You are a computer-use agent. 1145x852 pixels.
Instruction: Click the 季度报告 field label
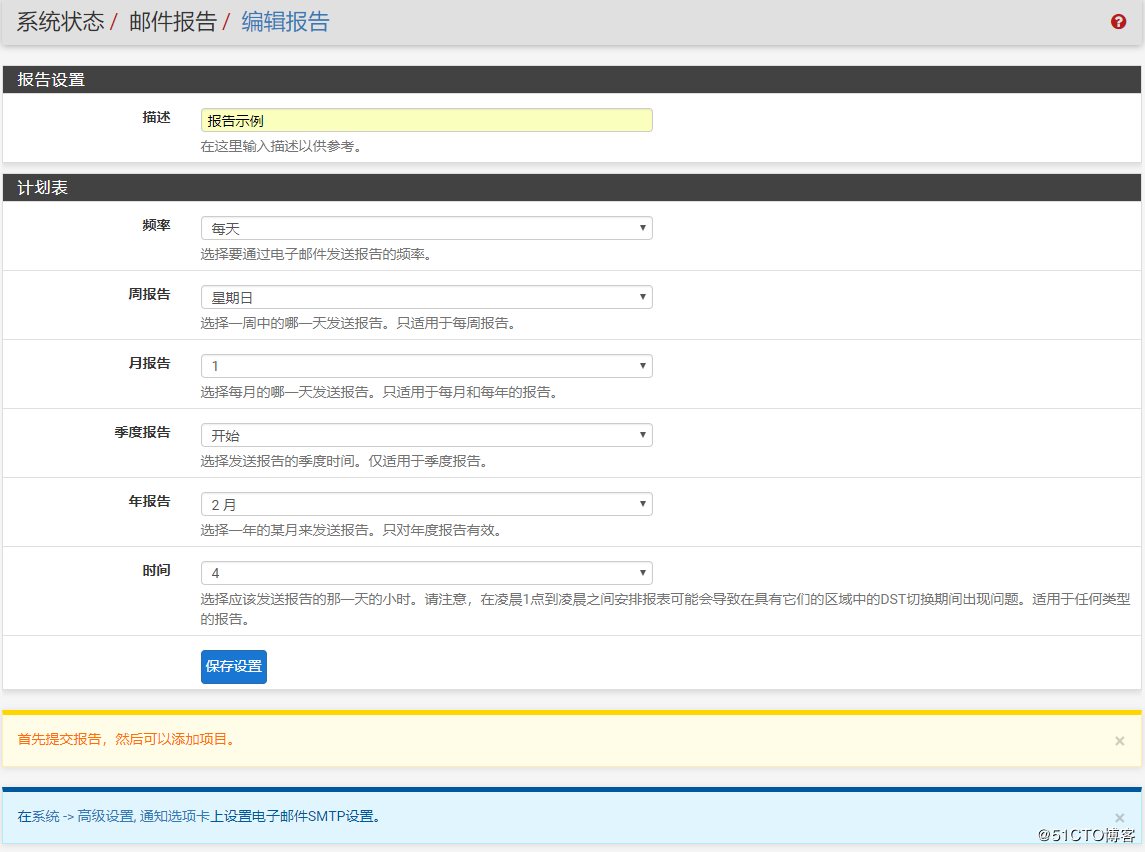click(x=142, y=432)
